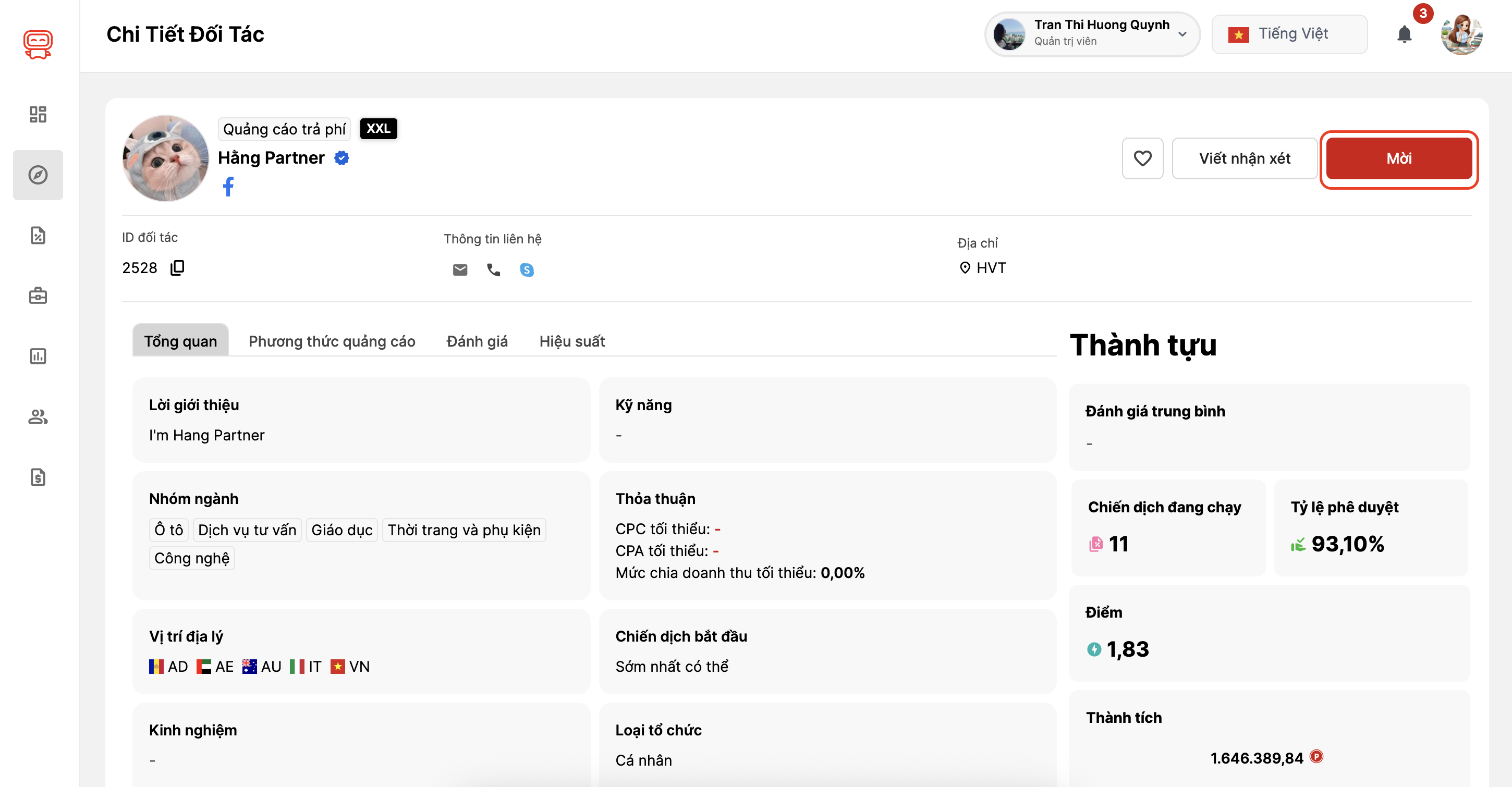The height and width of the screenshot is (787, 1512).
Task: Open the Skype contact icon
Action: pos(527,269)
